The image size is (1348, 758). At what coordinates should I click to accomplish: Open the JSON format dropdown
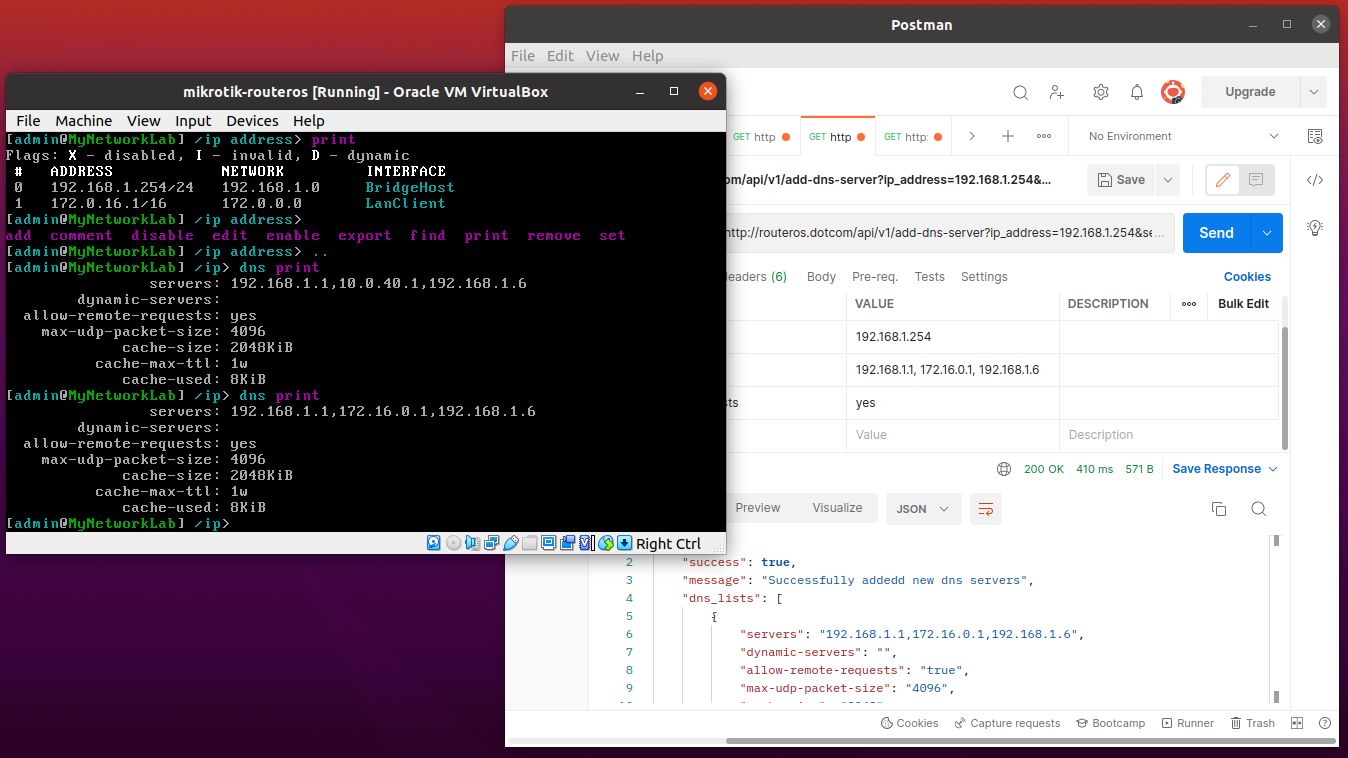[923, 509]
